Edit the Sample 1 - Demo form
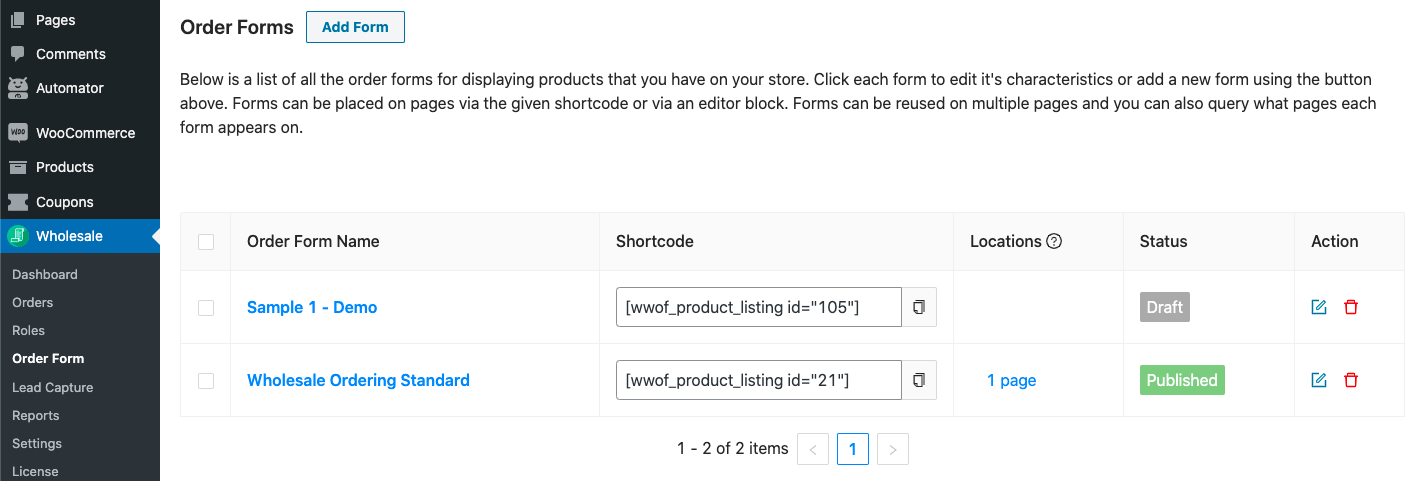The width and height of the screenshot is (1420, 481). (1319, 307)
